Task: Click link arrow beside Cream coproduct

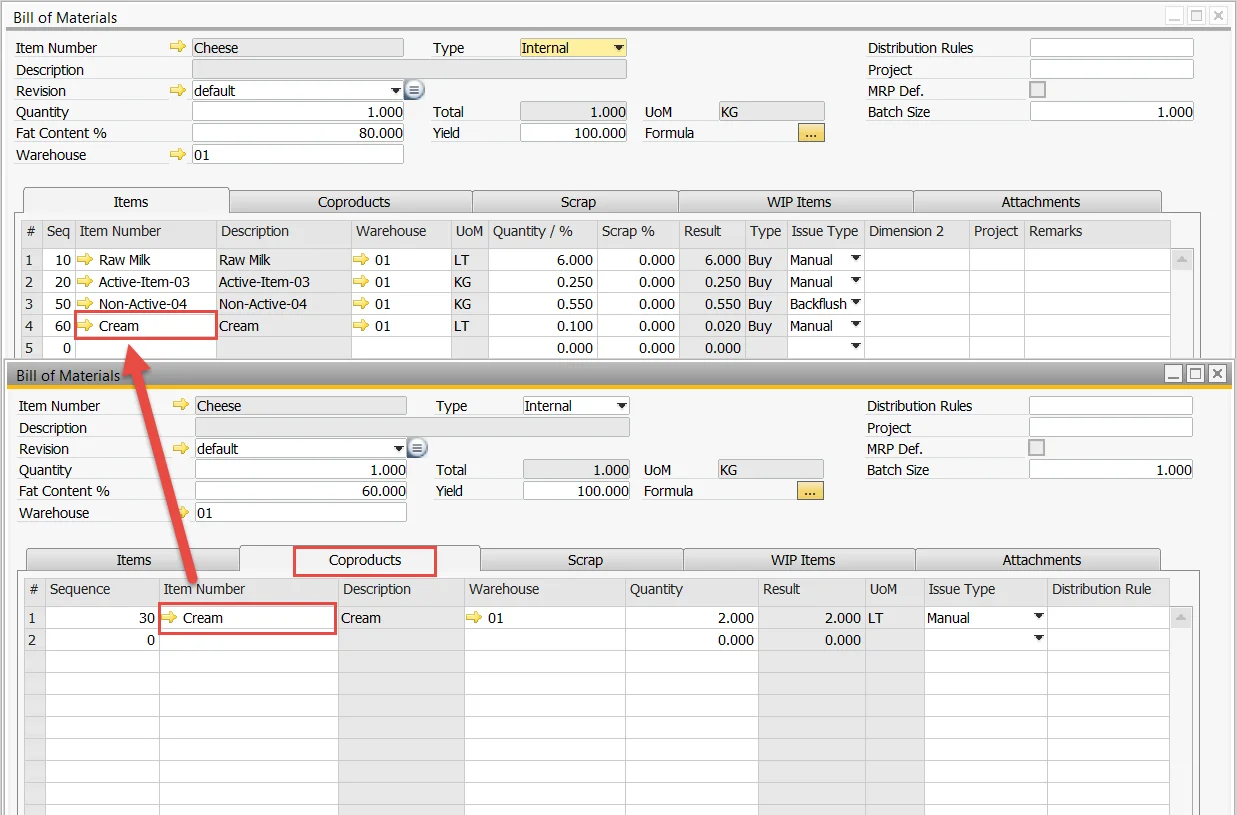Action: [x=171, y=618]
